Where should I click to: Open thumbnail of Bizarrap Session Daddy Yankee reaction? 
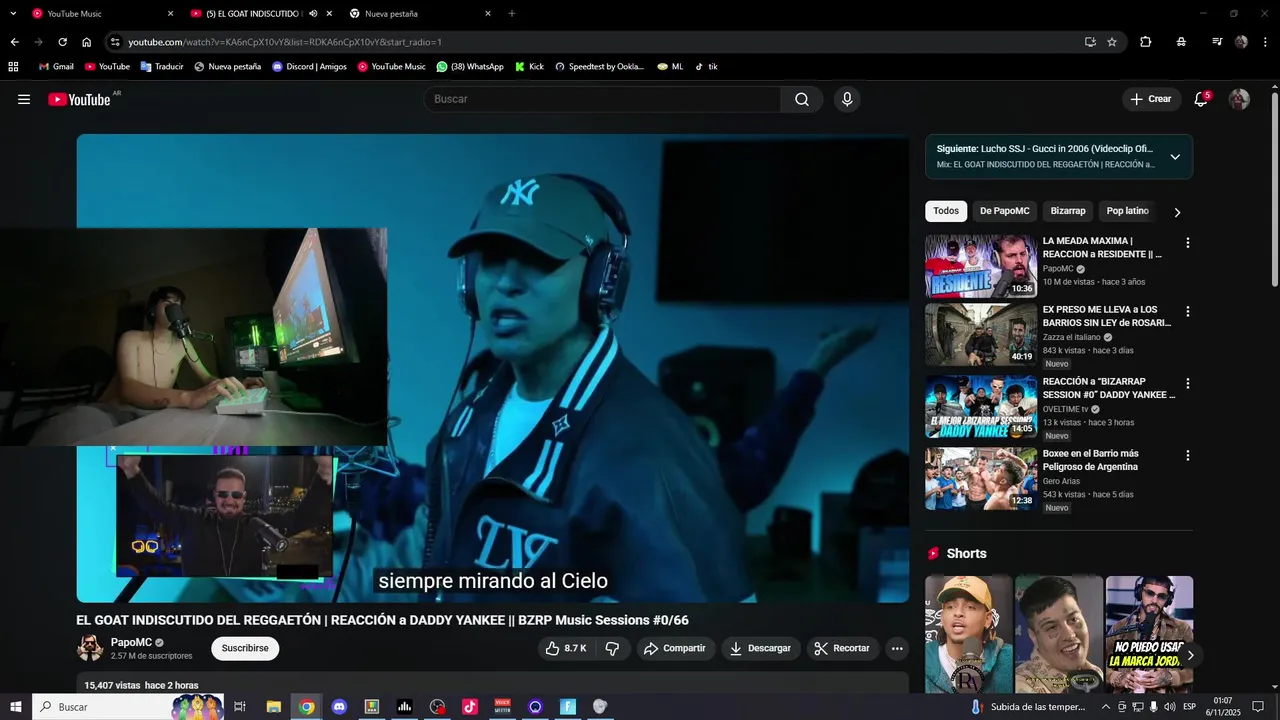point(981,407)
